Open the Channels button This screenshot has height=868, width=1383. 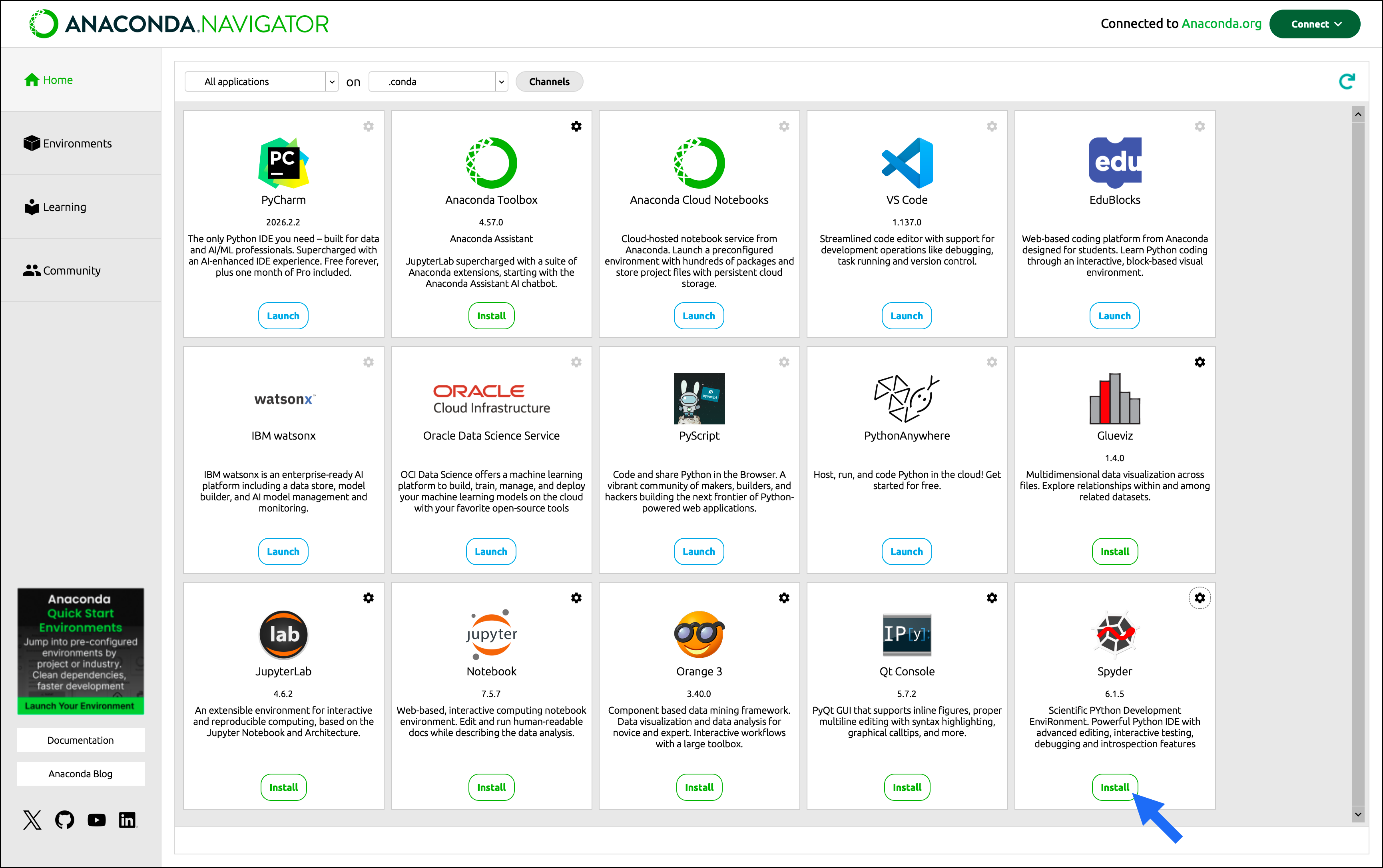coord(550,82)
